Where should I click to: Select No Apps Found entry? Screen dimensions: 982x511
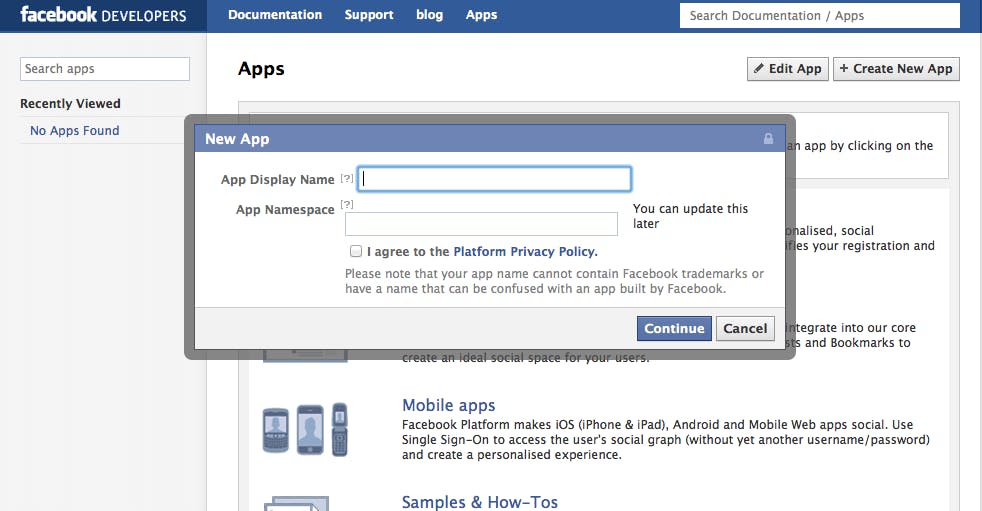(x=75, y=130)
